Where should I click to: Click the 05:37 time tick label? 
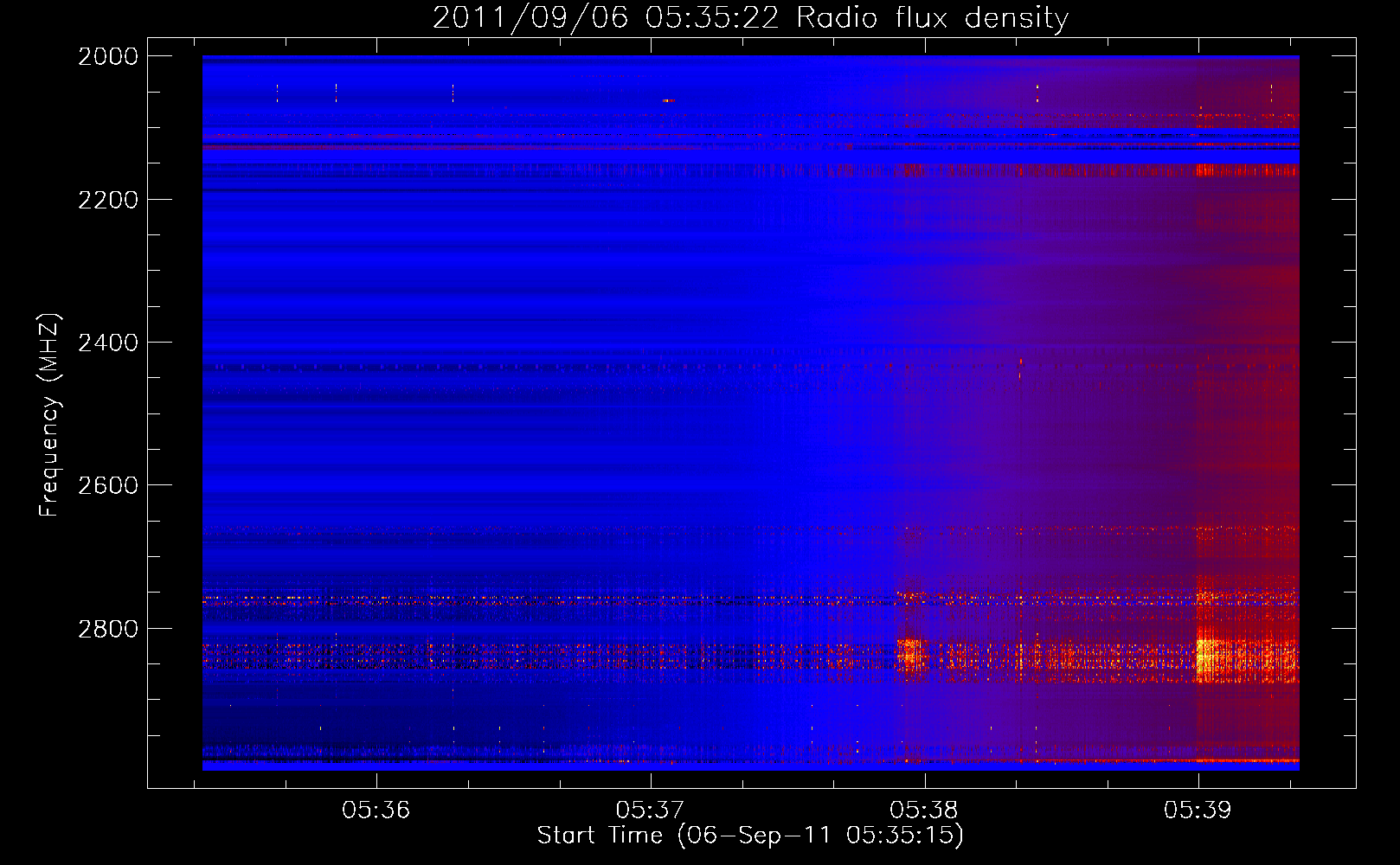(650, 811)
